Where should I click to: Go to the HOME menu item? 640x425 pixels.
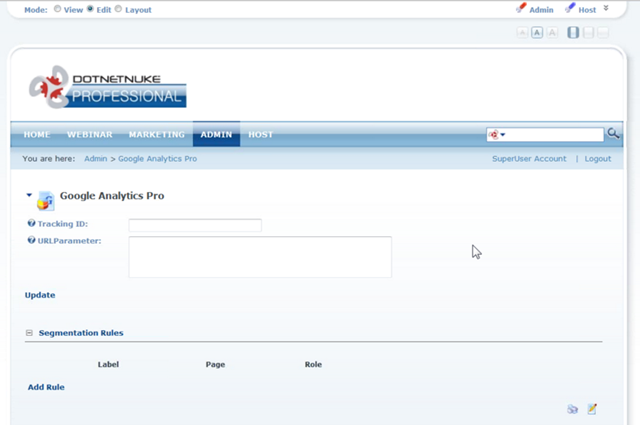point(37,134)
